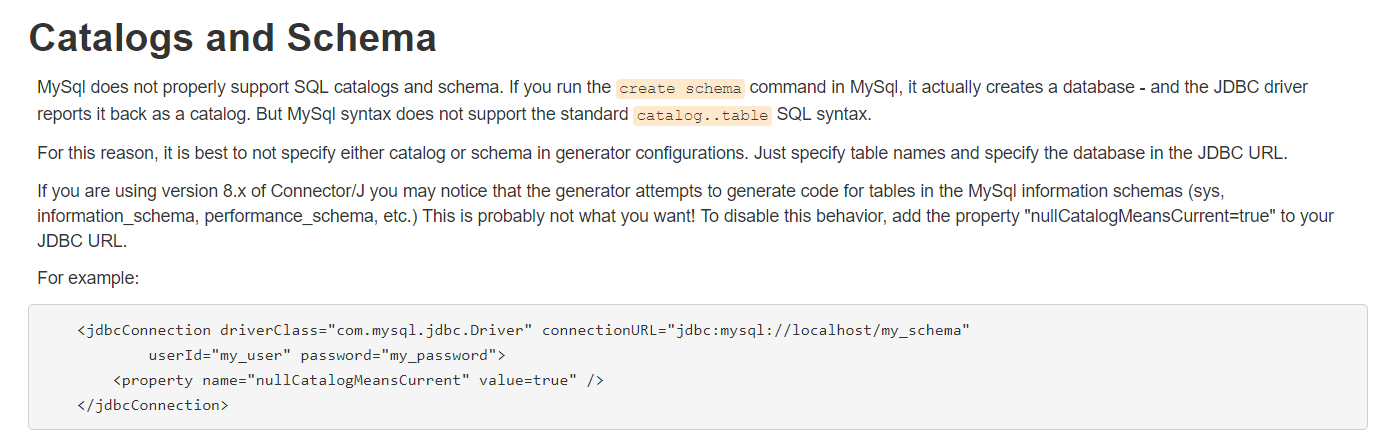
Task: Click the closing </jdbcConnection> tag
Action: click(x=153, y=405)
